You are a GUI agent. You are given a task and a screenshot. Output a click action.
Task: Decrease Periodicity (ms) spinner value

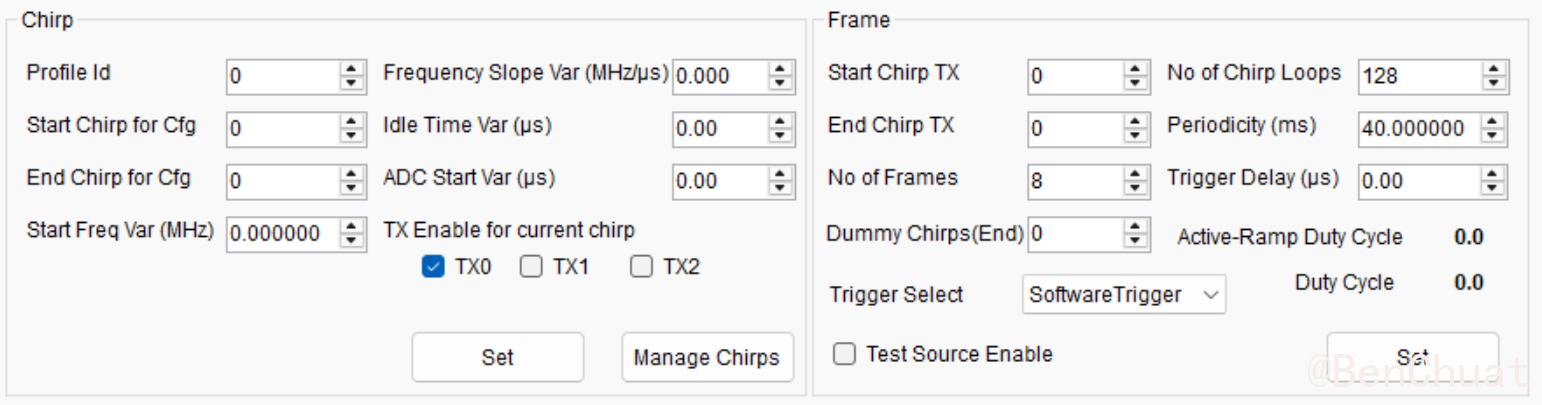coord(1493,134)
